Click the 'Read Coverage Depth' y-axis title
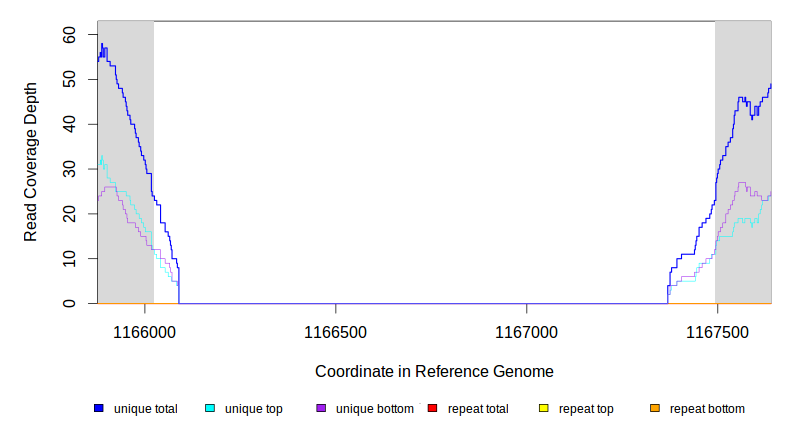This screenshot has width=792, height=432. pos(31,162)
